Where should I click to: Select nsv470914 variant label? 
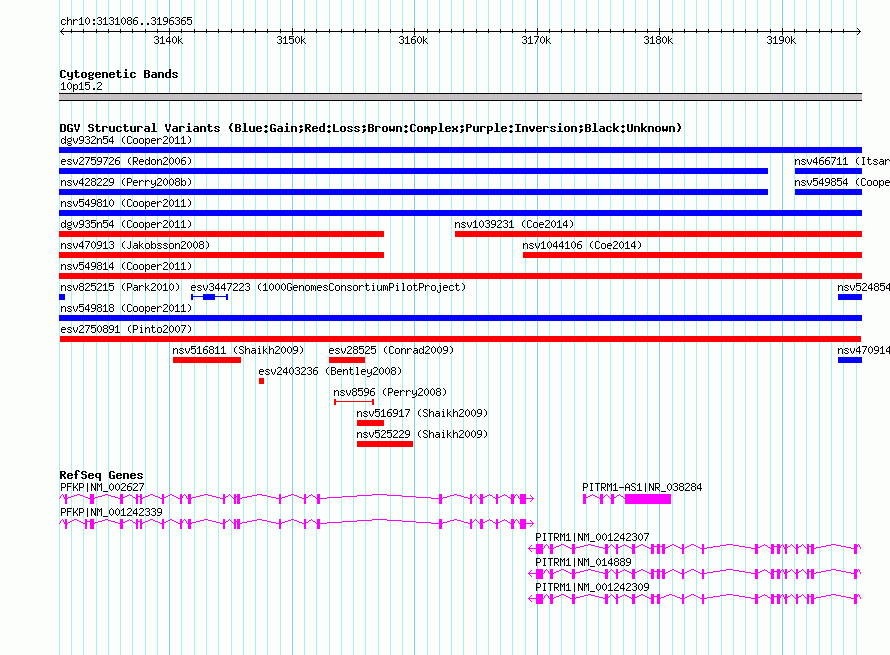[863, 350]
